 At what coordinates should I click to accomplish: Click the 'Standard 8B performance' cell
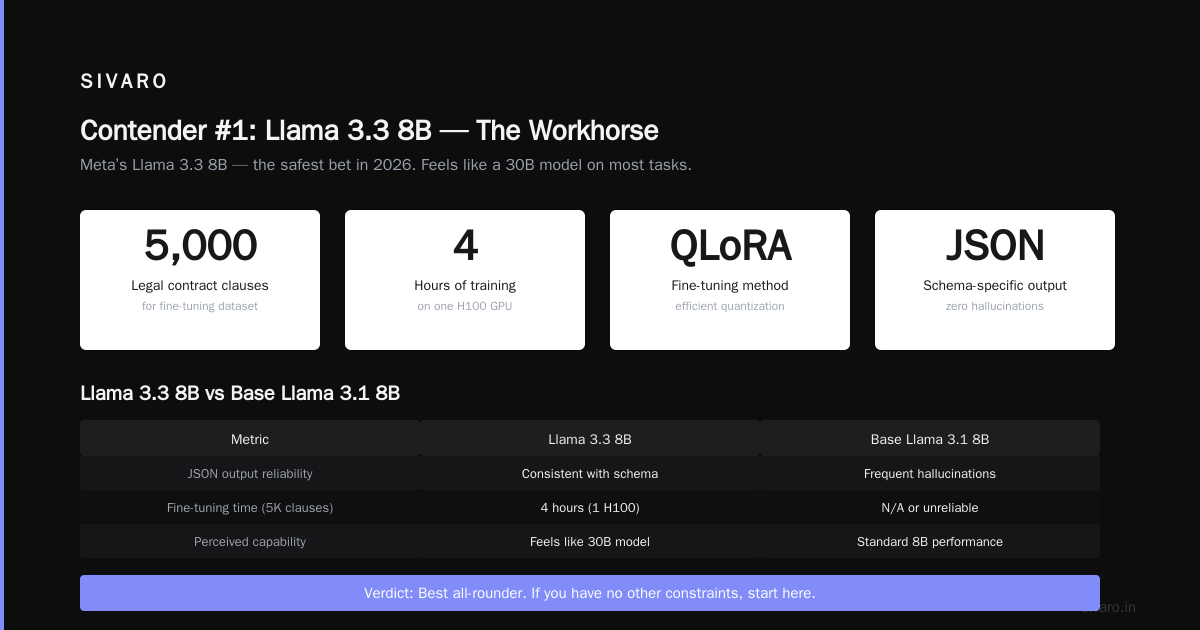(930, 542)
